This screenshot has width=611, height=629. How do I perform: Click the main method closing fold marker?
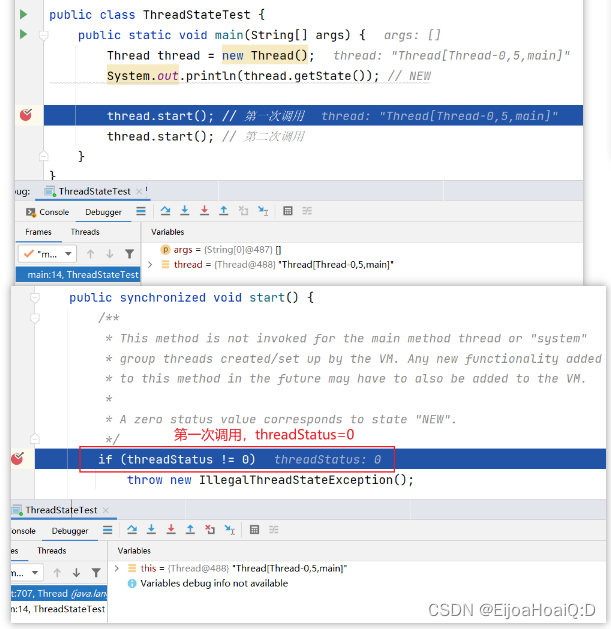tap(44, 156)
